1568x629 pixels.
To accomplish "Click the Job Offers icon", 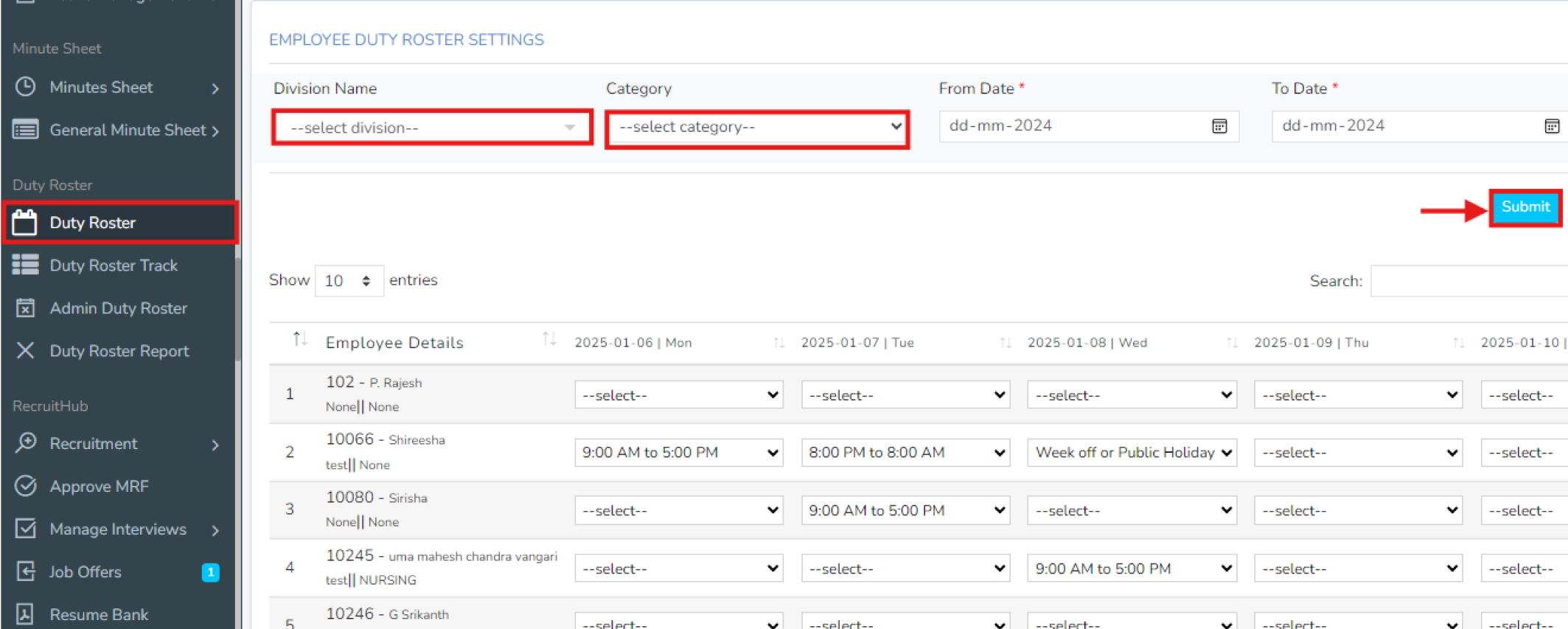I will point(25,571).
